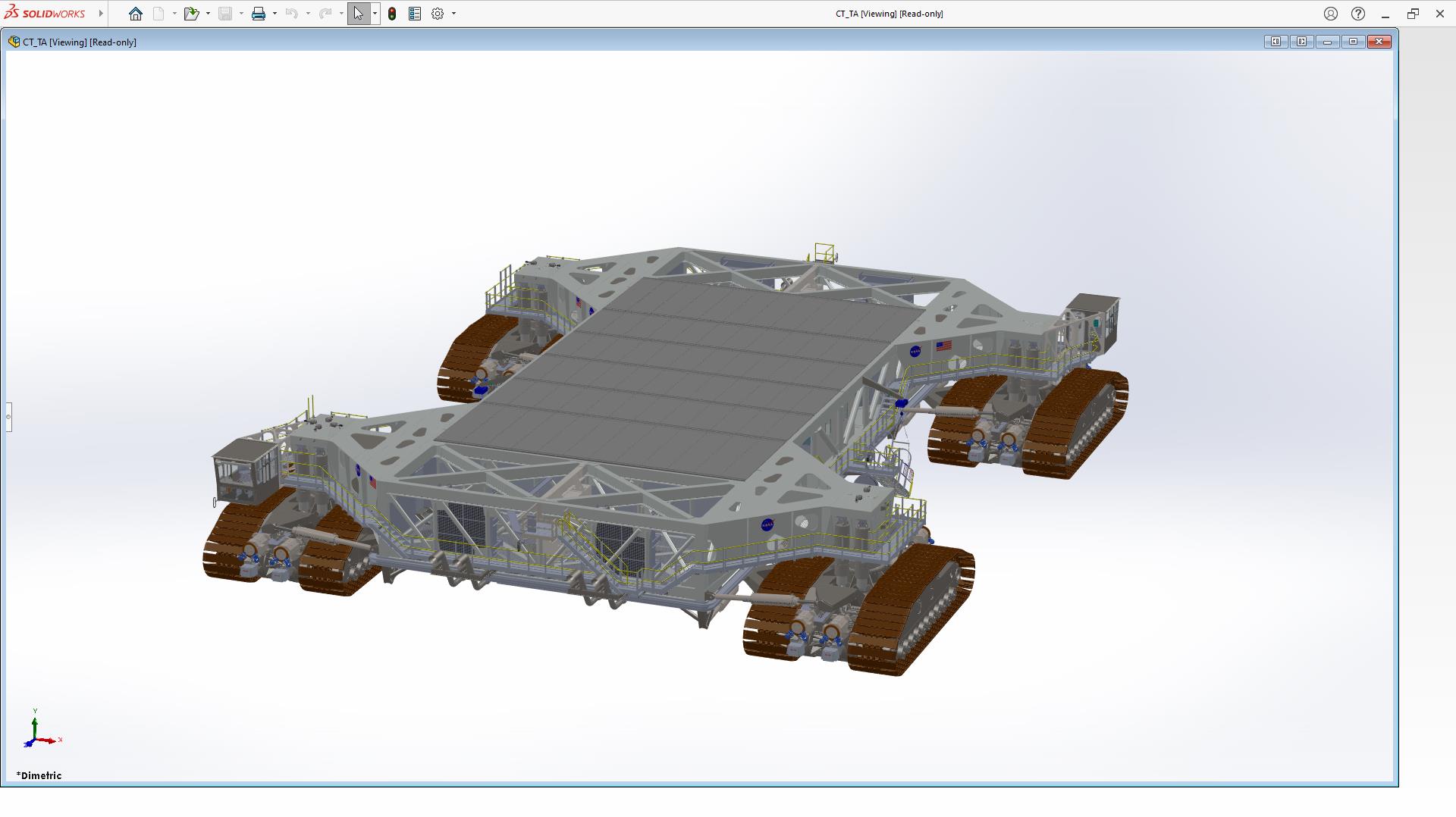Click the Rebuild traffic light icon
The width and height of the screenshot is (1456, 817).
[392, 14]
